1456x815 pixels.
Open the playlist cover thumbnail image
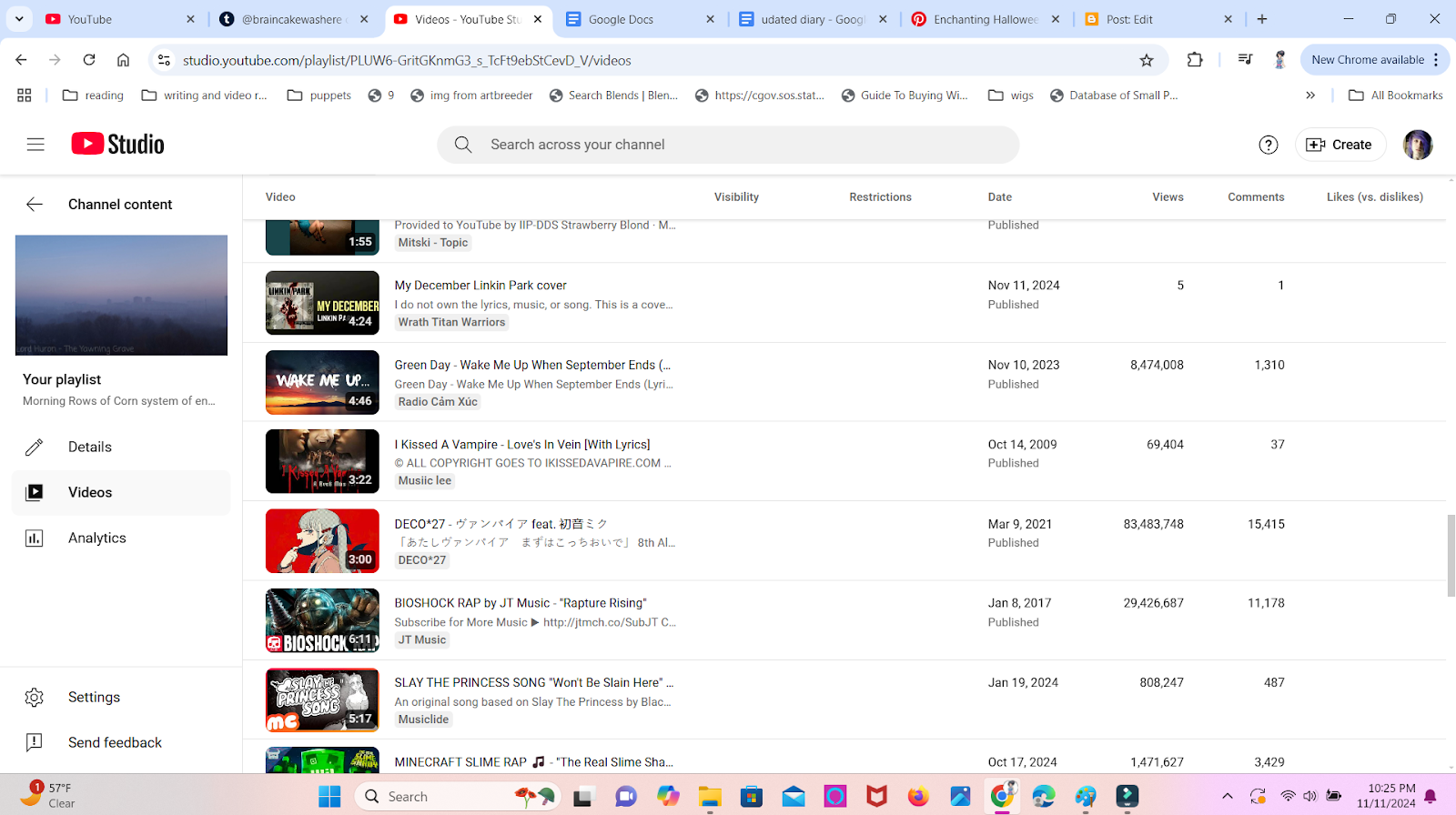point(121,296)
